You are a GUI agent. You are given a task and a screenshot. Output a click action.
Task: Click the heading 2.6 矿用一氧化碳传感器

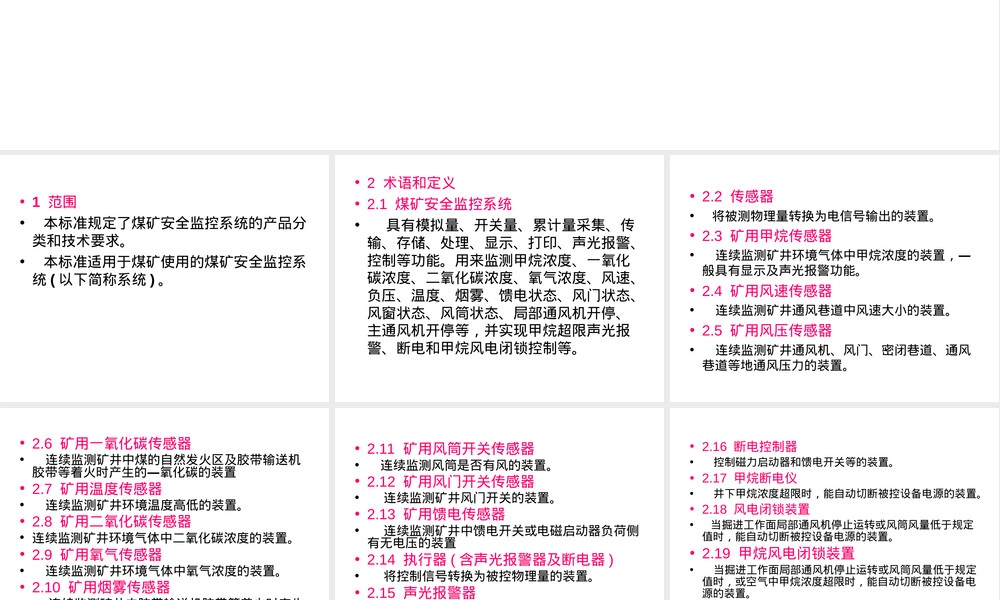(111, 443)
